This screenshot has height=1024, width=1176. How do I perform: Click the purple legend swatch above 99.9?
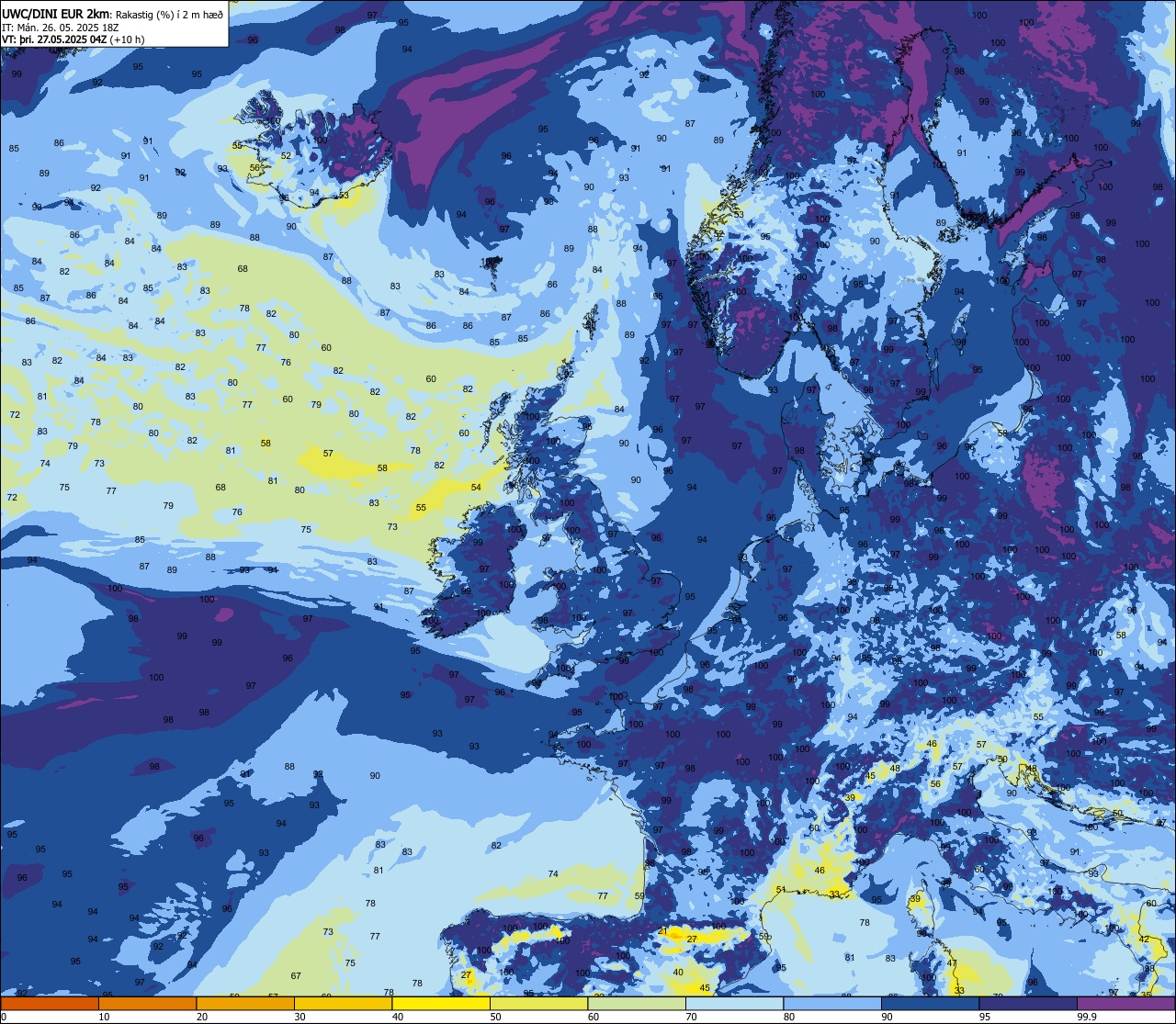tap(1125, 1003)
